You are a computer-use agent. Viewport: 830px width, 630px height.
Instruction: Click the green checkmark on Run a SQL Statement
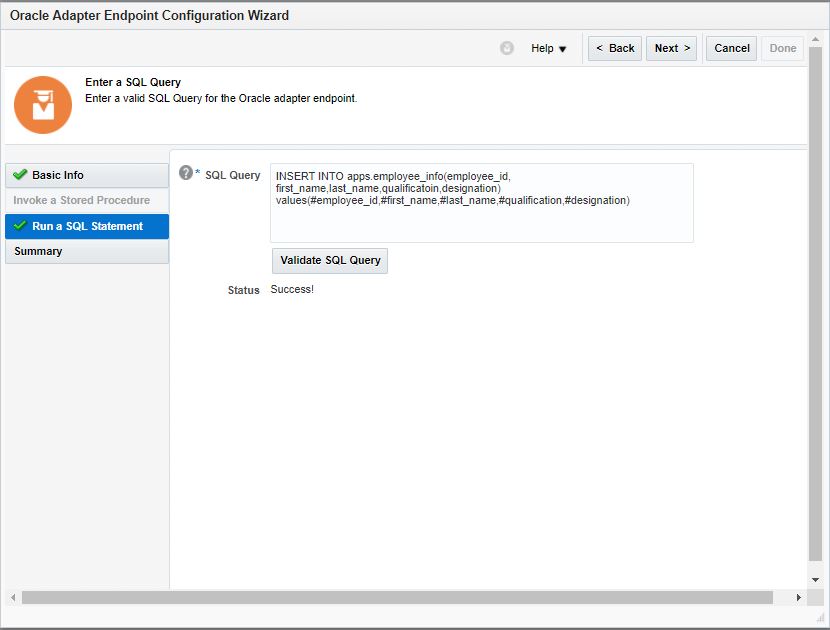click(x=20, y=226)
